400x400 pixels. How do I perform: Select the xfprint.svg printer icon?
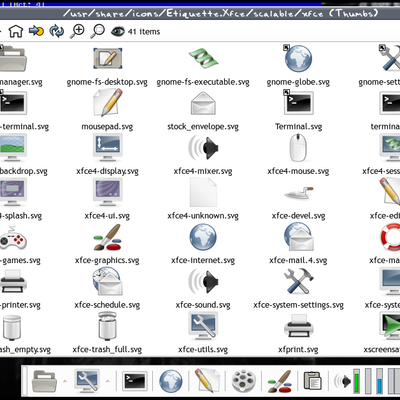(299, 326)
